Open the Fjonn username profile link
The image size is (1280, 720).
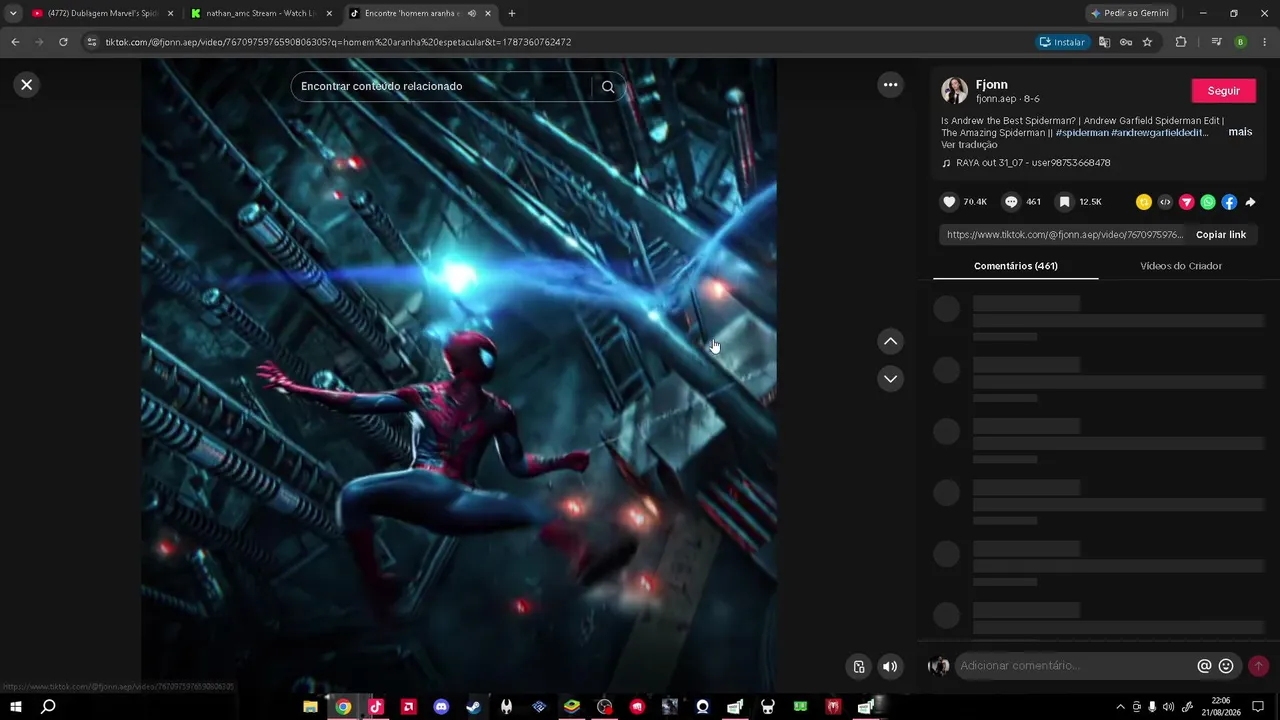click(x=992, y=85)
